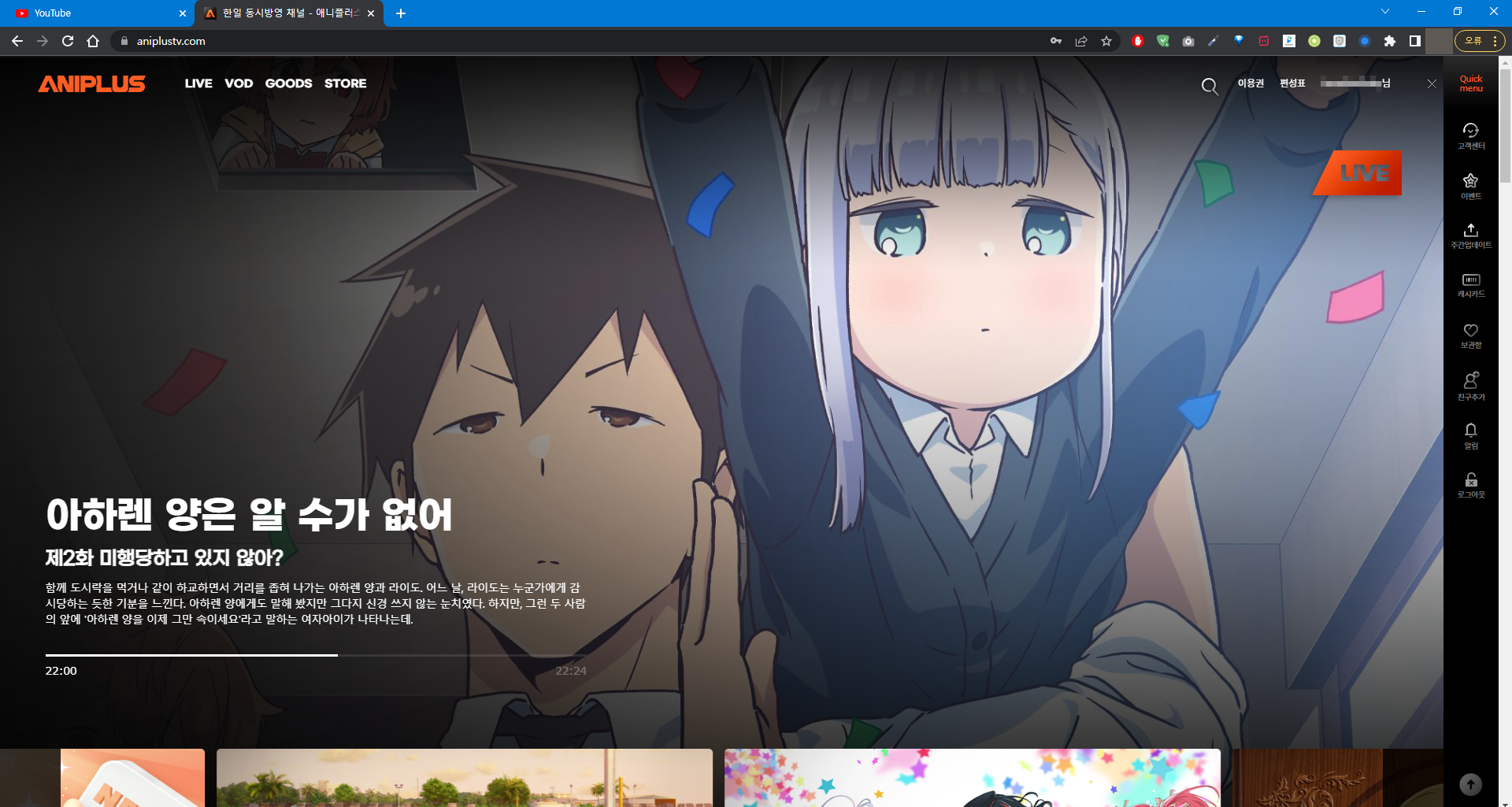
Task: Open the search icon in the Aniplus header
Action: tap(1210, 86)
